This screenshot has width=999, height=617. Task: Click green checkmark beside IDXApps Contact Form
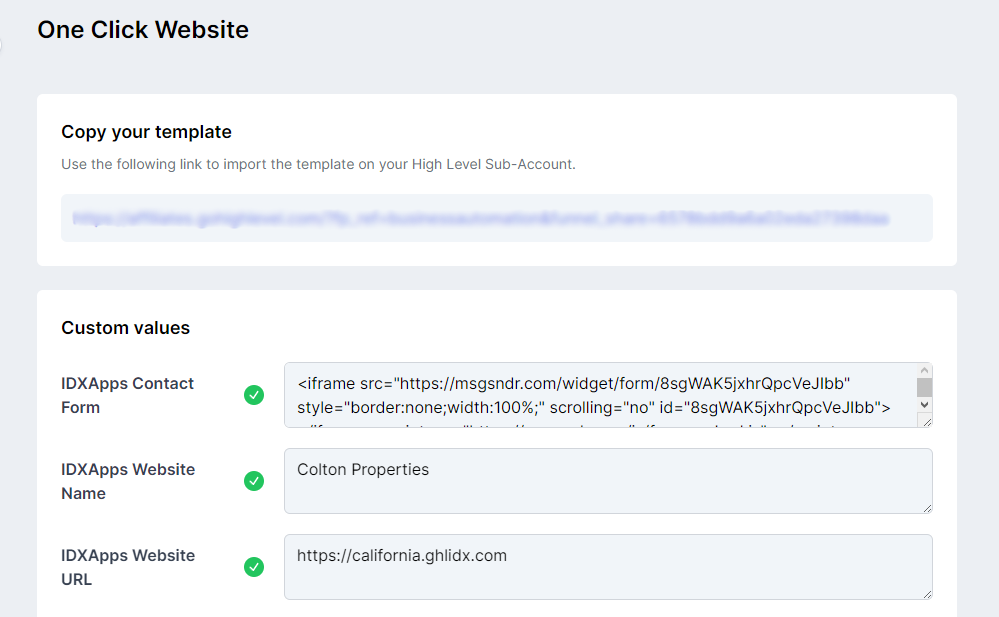(x=254, y=395)
